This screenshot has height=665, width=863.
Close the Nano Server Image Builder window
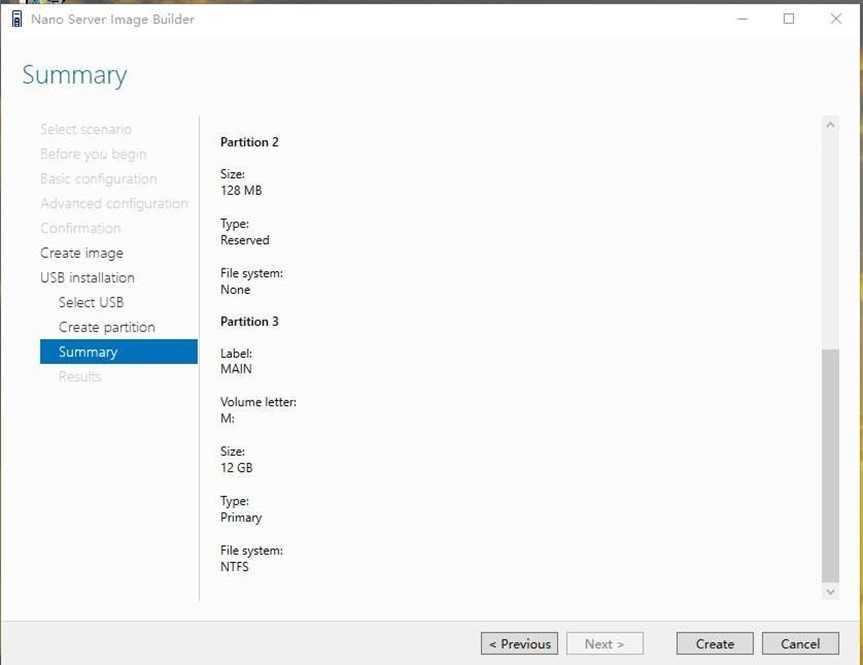(x=835, y=19)
